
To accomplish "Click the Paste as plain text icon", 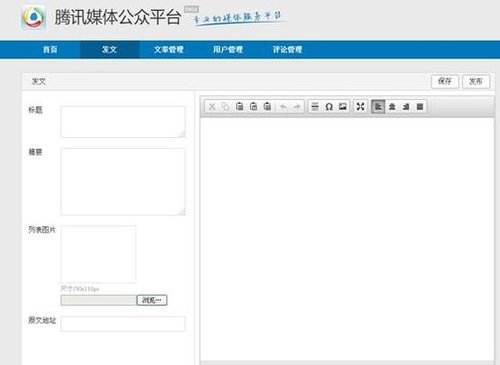I will (253, 107).
